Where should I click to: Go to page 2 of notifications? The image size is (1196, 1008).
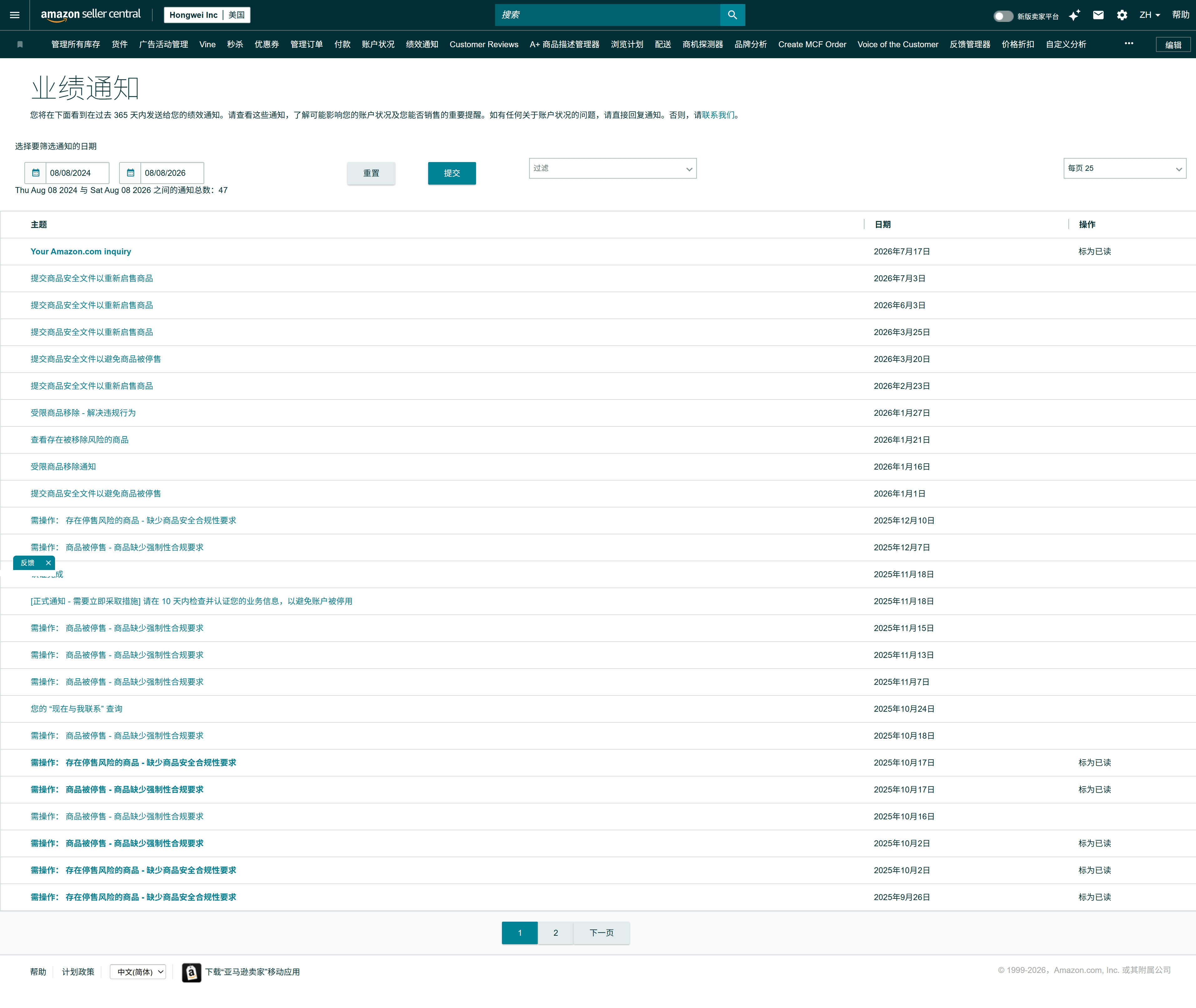(556, 933)
